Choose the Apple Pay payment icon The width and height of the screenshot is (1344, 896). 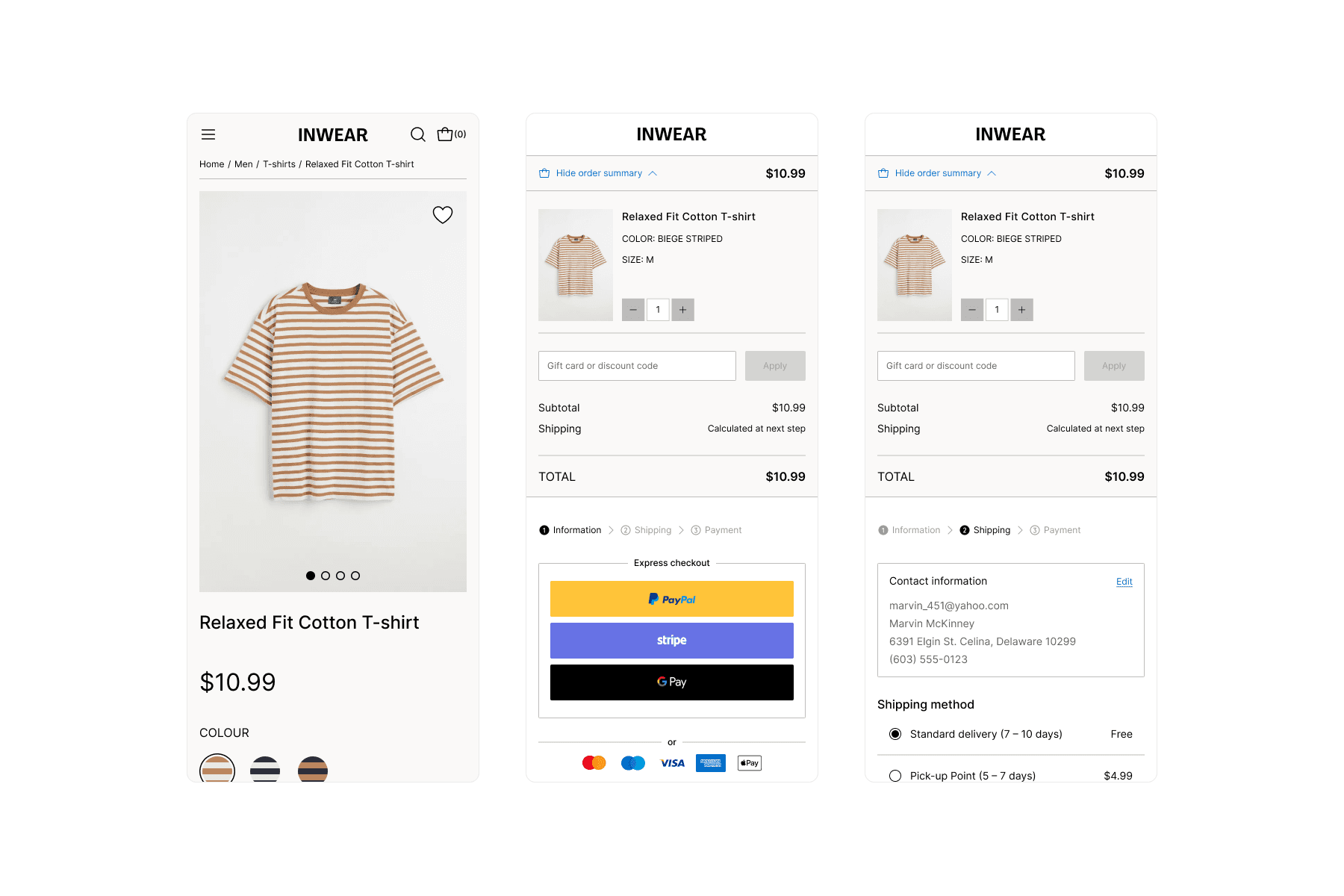[750, 763]
